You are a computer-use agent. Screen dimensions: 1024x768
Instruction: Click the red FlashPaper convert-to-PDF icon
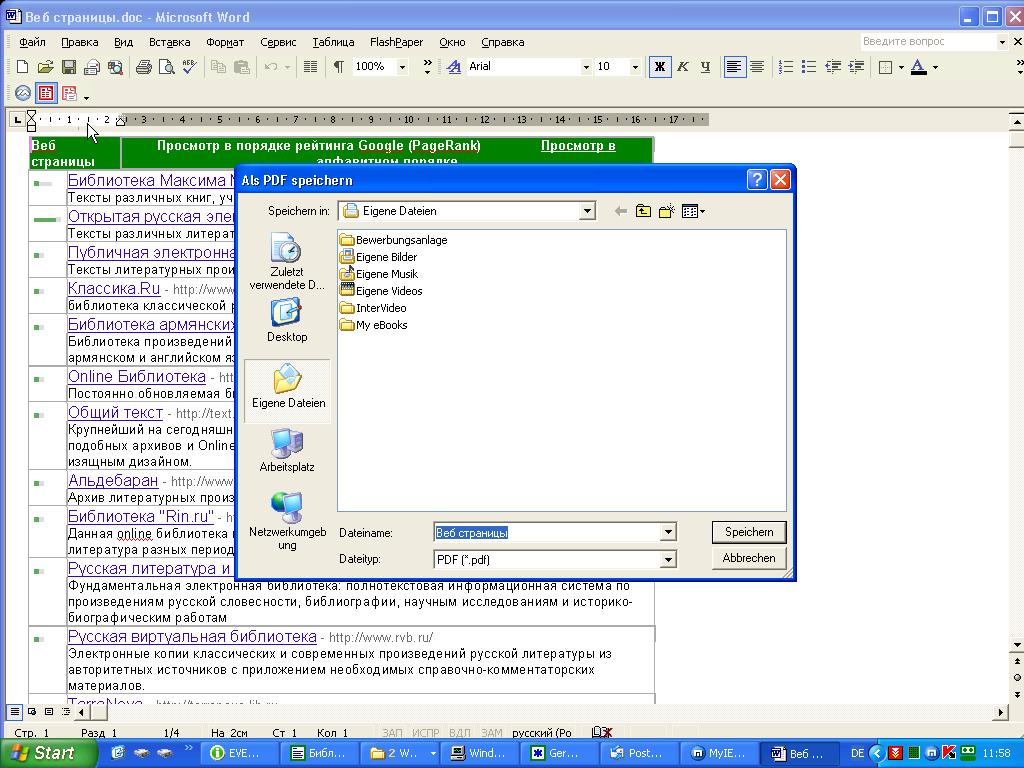coord(46,93)
